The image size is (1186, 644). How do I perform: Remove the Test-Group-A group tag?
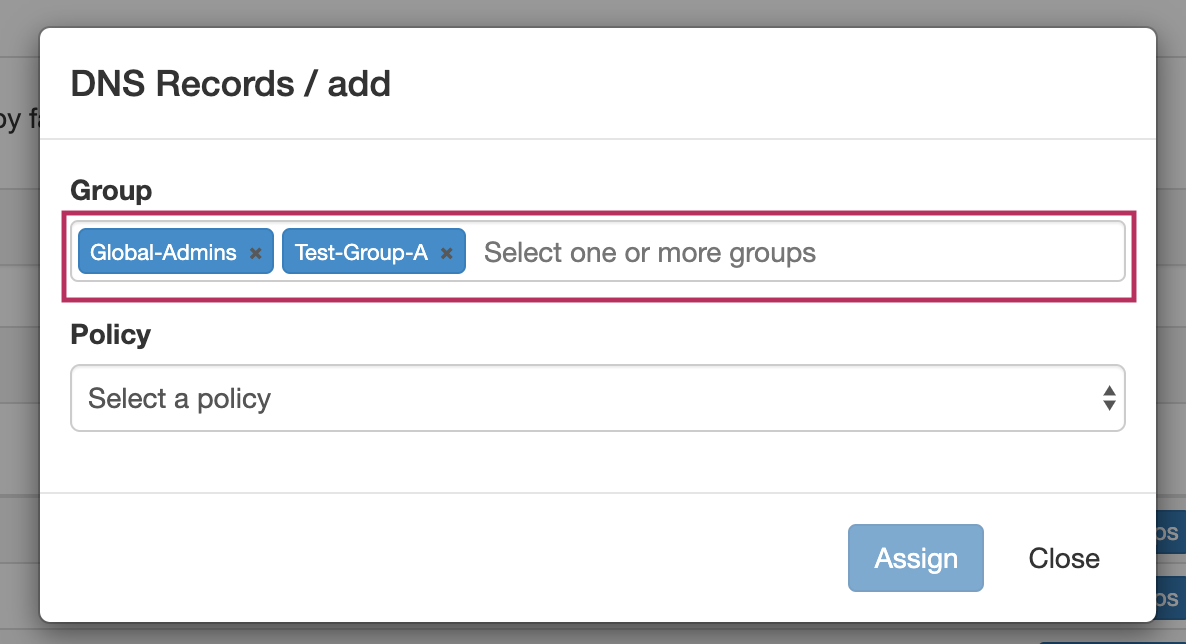tap(447, 253)
